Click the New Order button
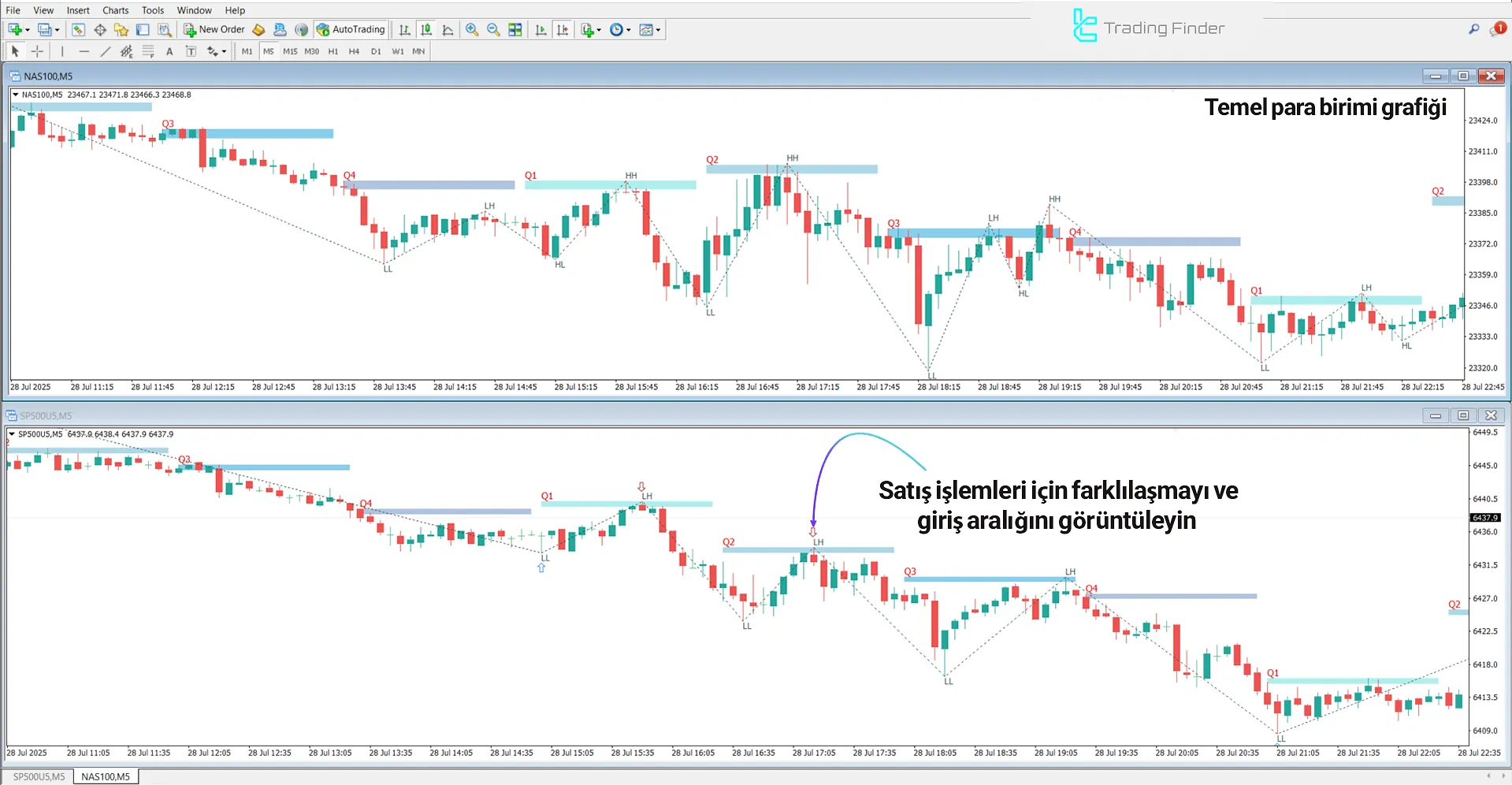Image resolution: width=1512 pixels, height=785 pixels. 214,30
